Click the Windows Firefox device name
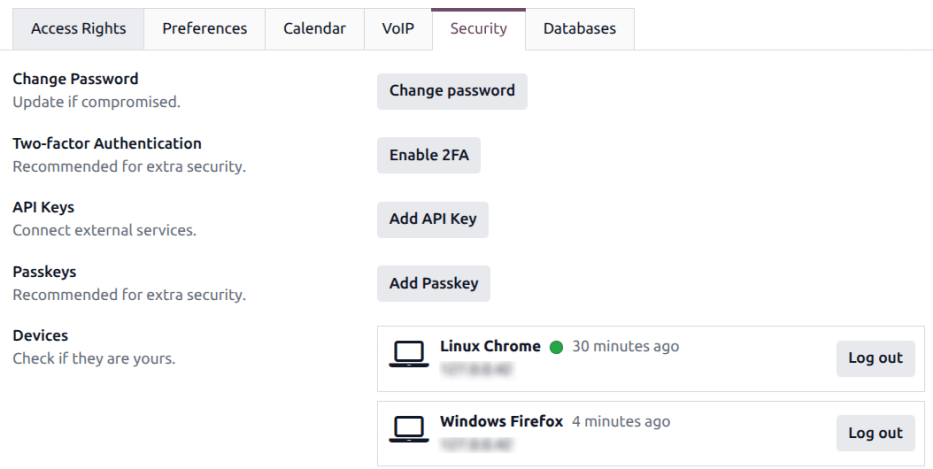The width and height of the screenshot is (933, 469). 501,421
